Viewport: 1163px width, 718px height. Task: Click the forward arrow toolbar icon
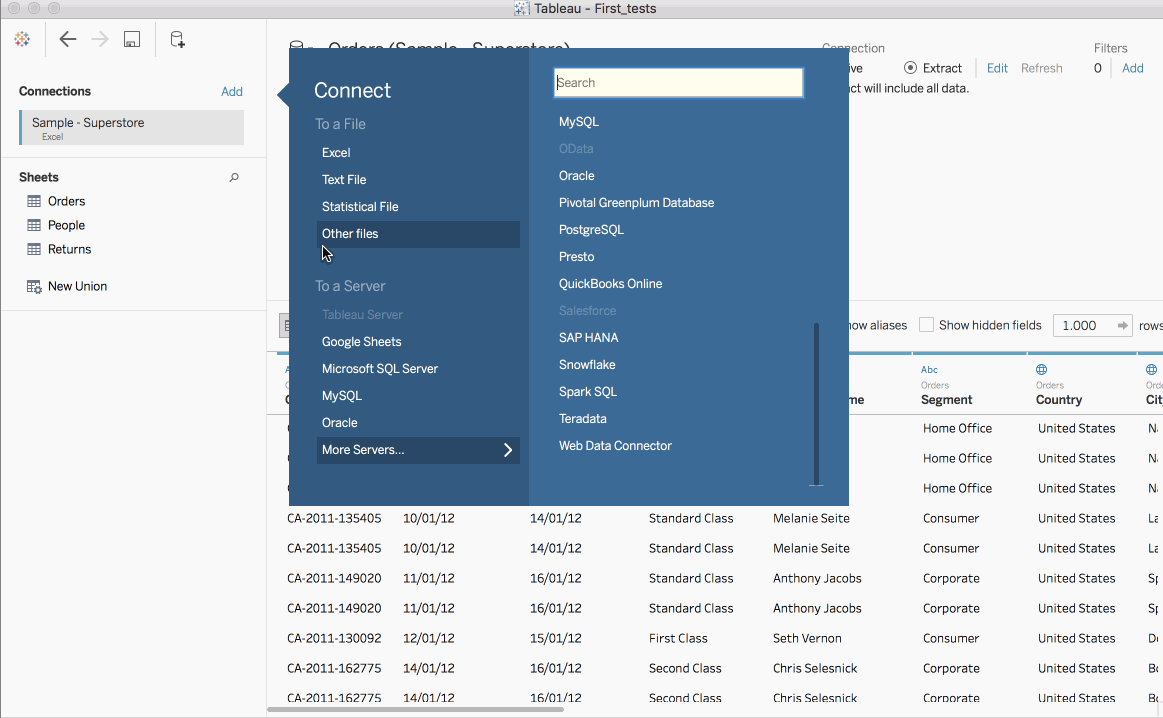coord(99,39)
